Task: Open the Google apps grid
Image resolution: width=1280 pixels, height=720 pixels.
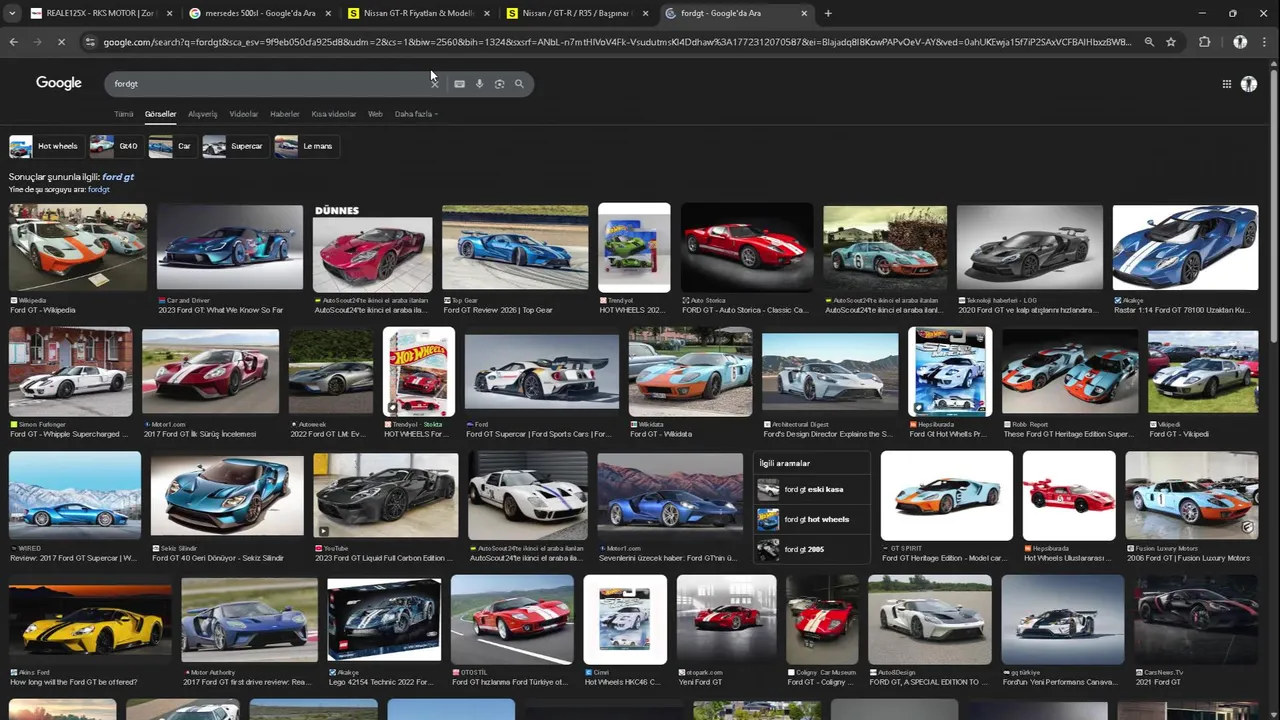Action: pos(1227,84)
